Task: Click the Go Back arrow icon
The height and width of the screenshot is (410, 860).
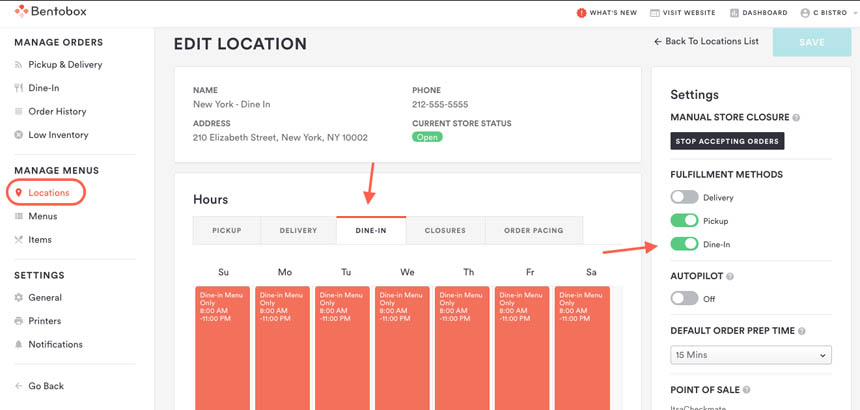Action: (x=19, y=386)
